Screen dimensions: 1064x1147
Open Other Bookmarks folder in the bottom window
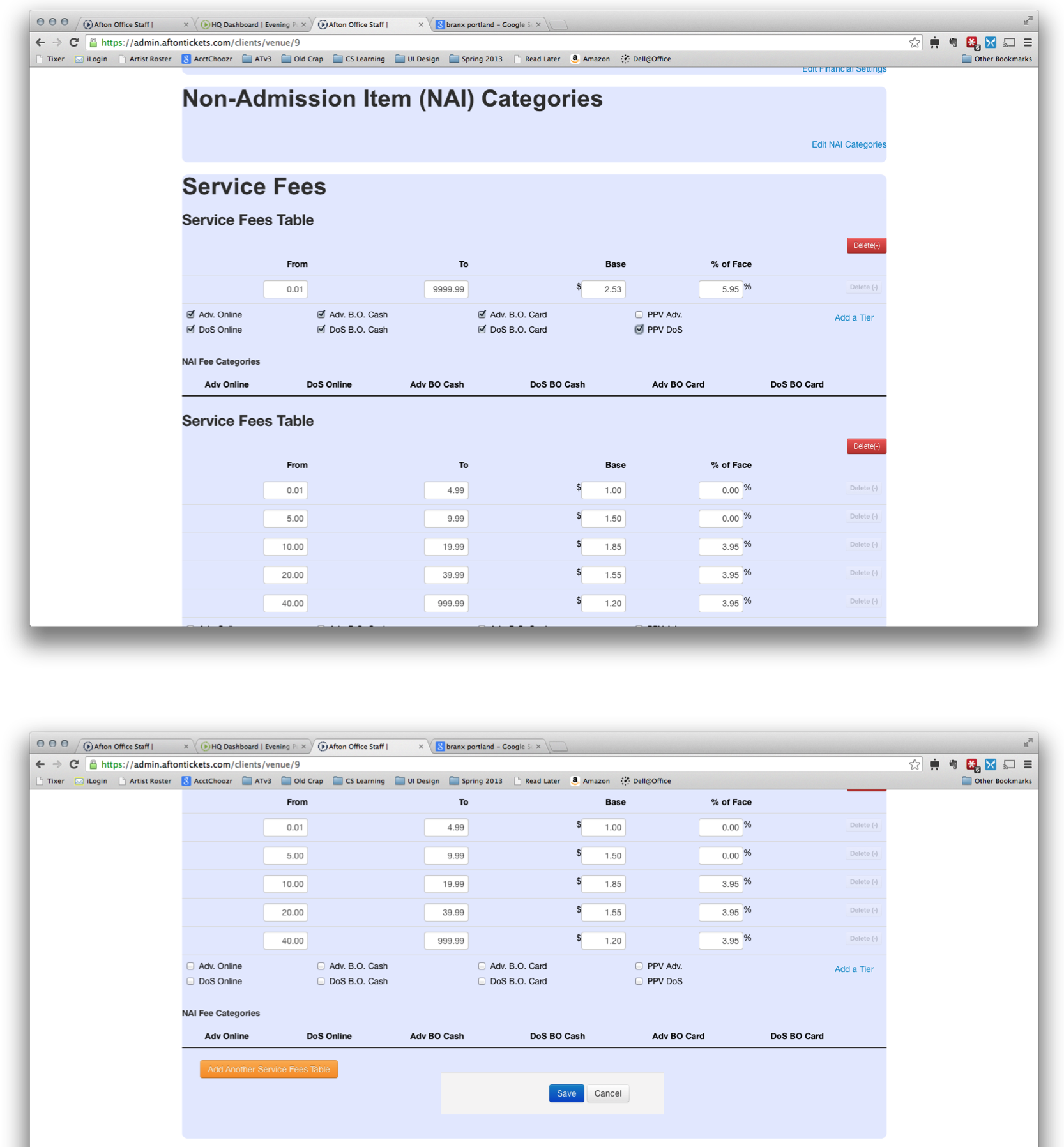pyautogui.click(x=997, y=780)
